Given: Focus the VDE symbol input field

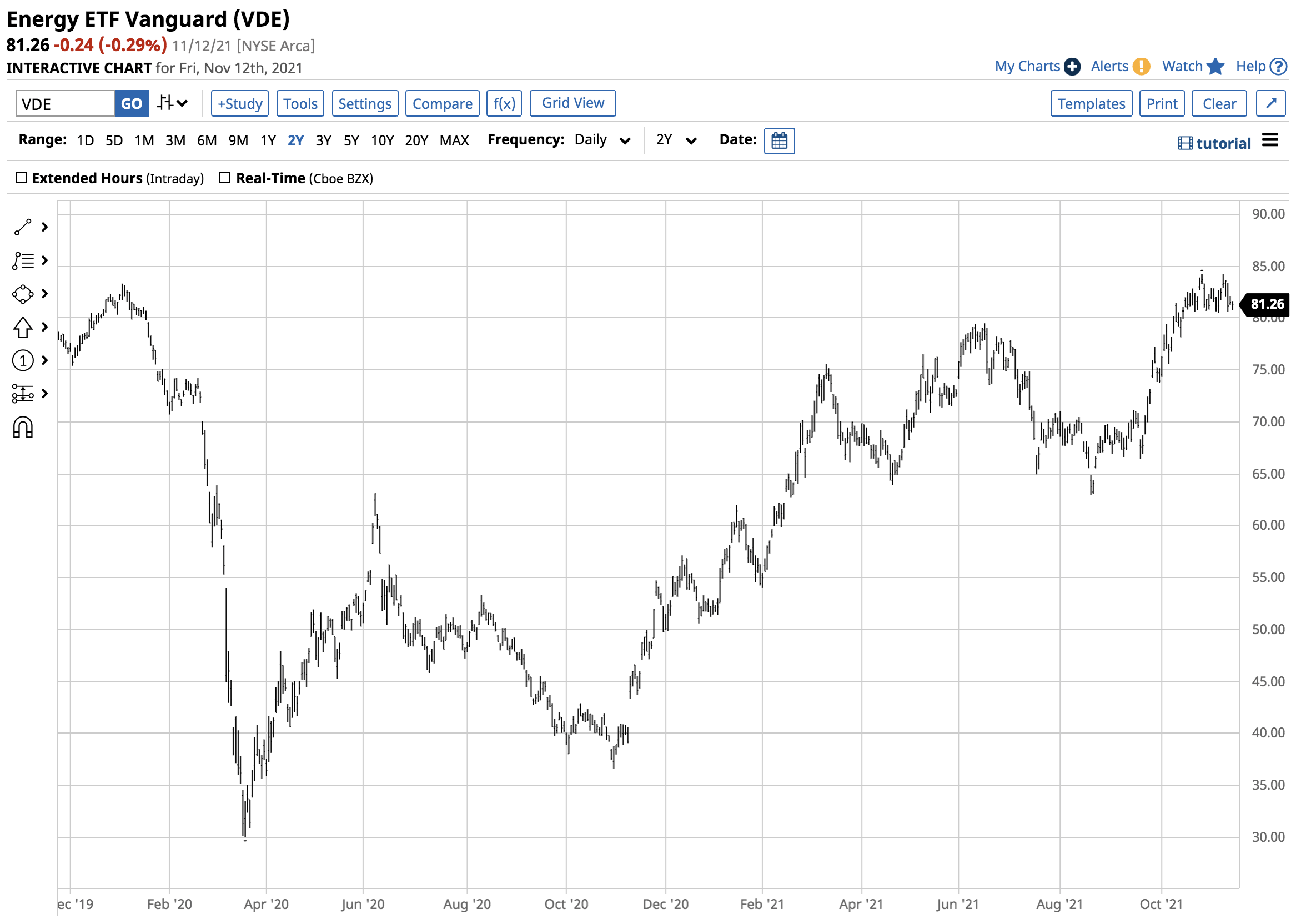Looking at the screenshot, I should (x=66, y=103).
